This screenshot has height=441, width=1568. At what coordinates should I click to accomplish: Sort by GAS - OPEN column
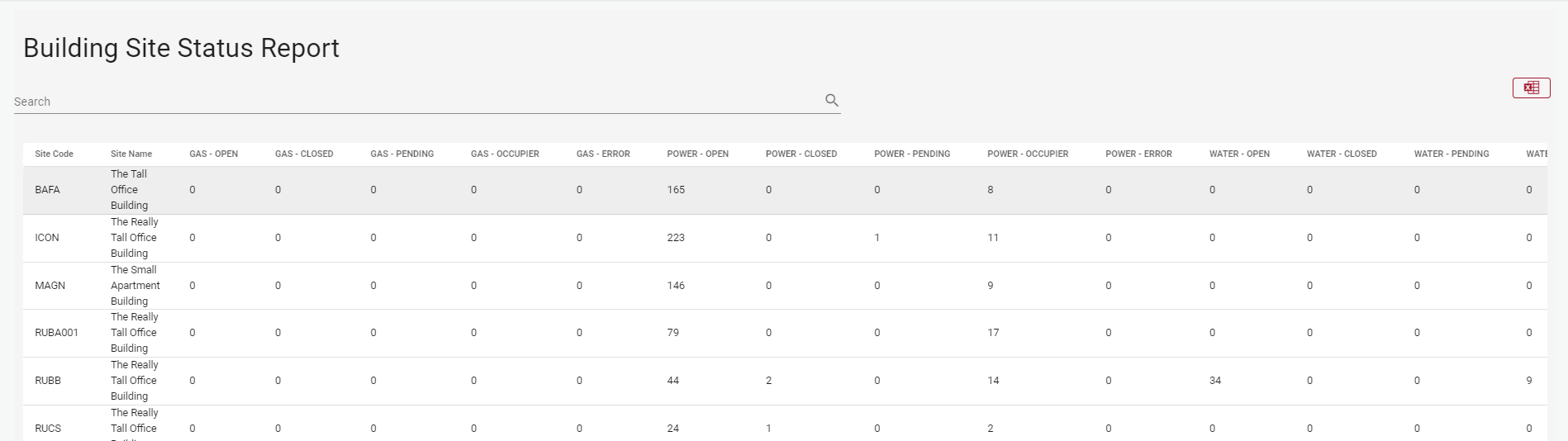[x=213, y=154]
